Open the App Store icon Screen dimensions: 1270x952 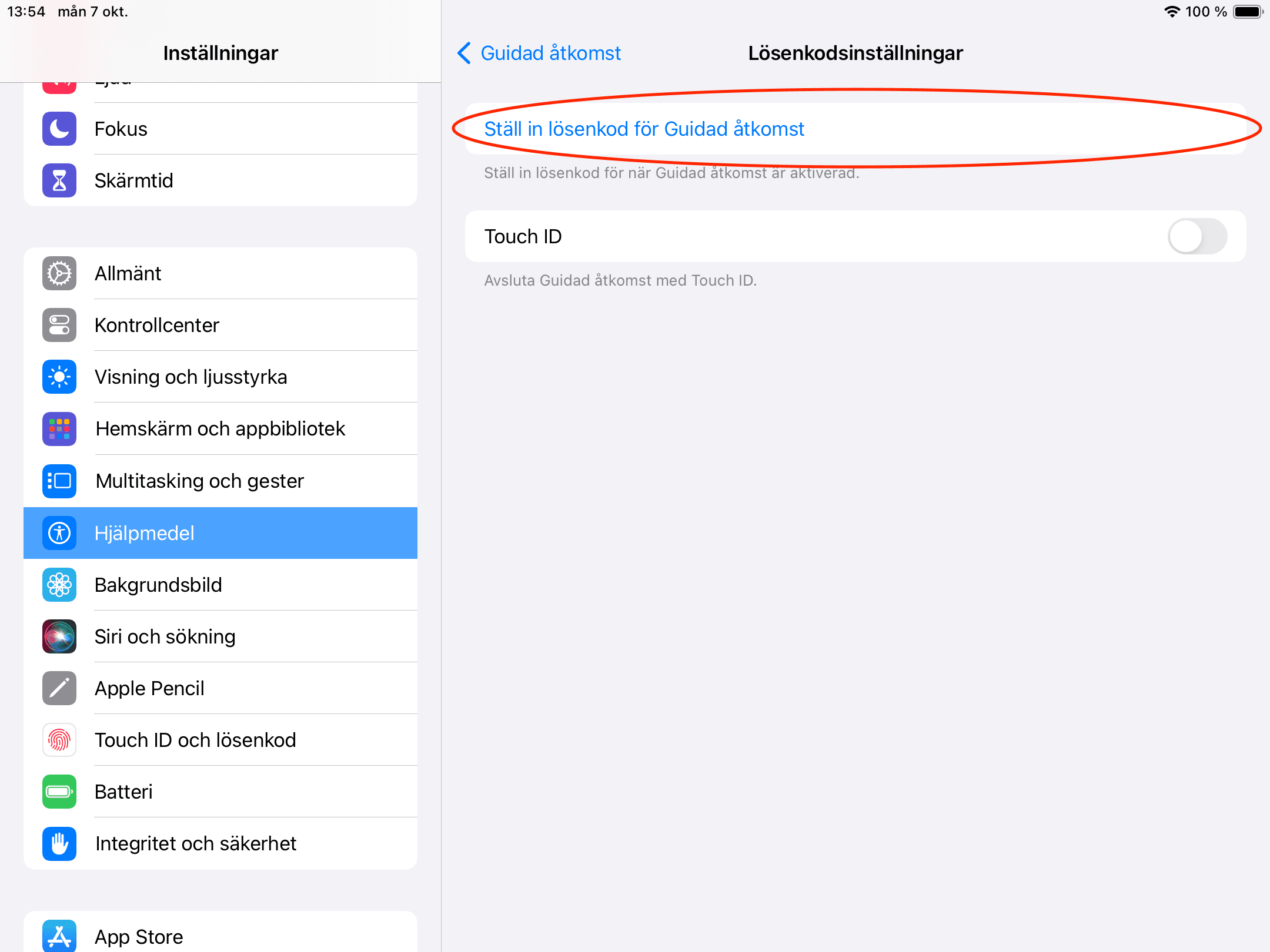pos(59,936)
